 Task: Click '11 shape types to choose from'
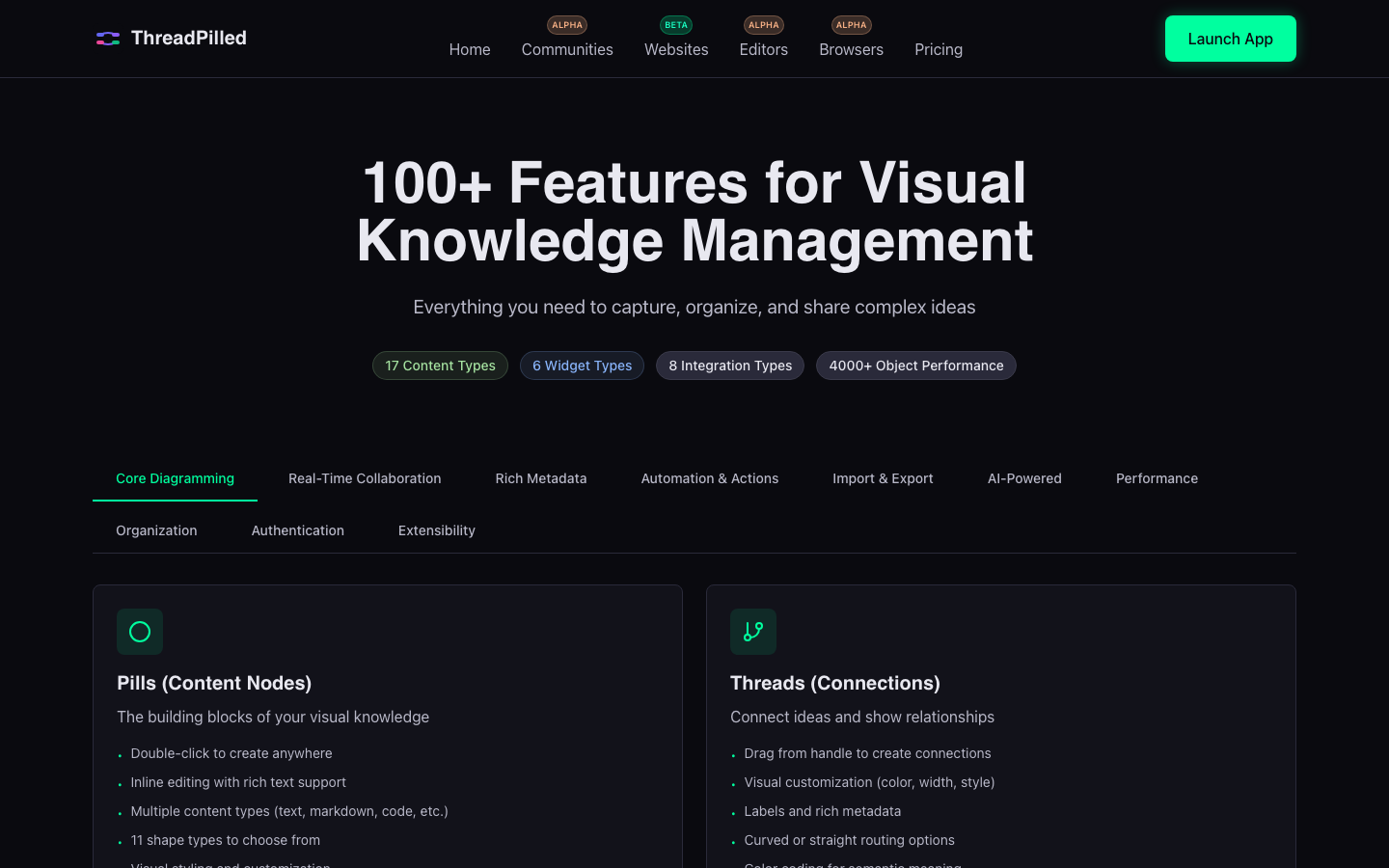226,840
